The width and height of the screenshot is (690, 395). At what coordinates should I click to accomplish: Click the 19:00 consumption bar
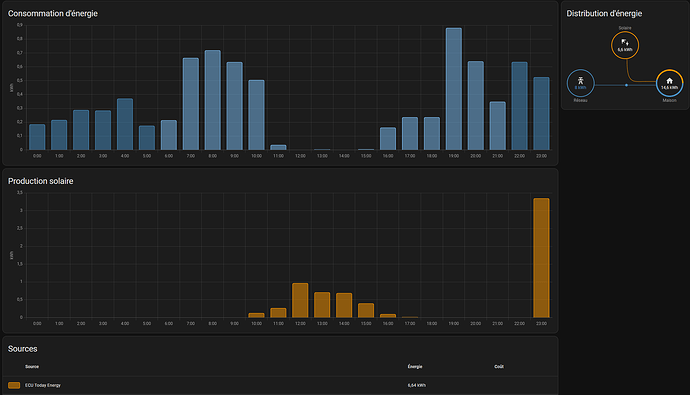click(x=454, y=89)
